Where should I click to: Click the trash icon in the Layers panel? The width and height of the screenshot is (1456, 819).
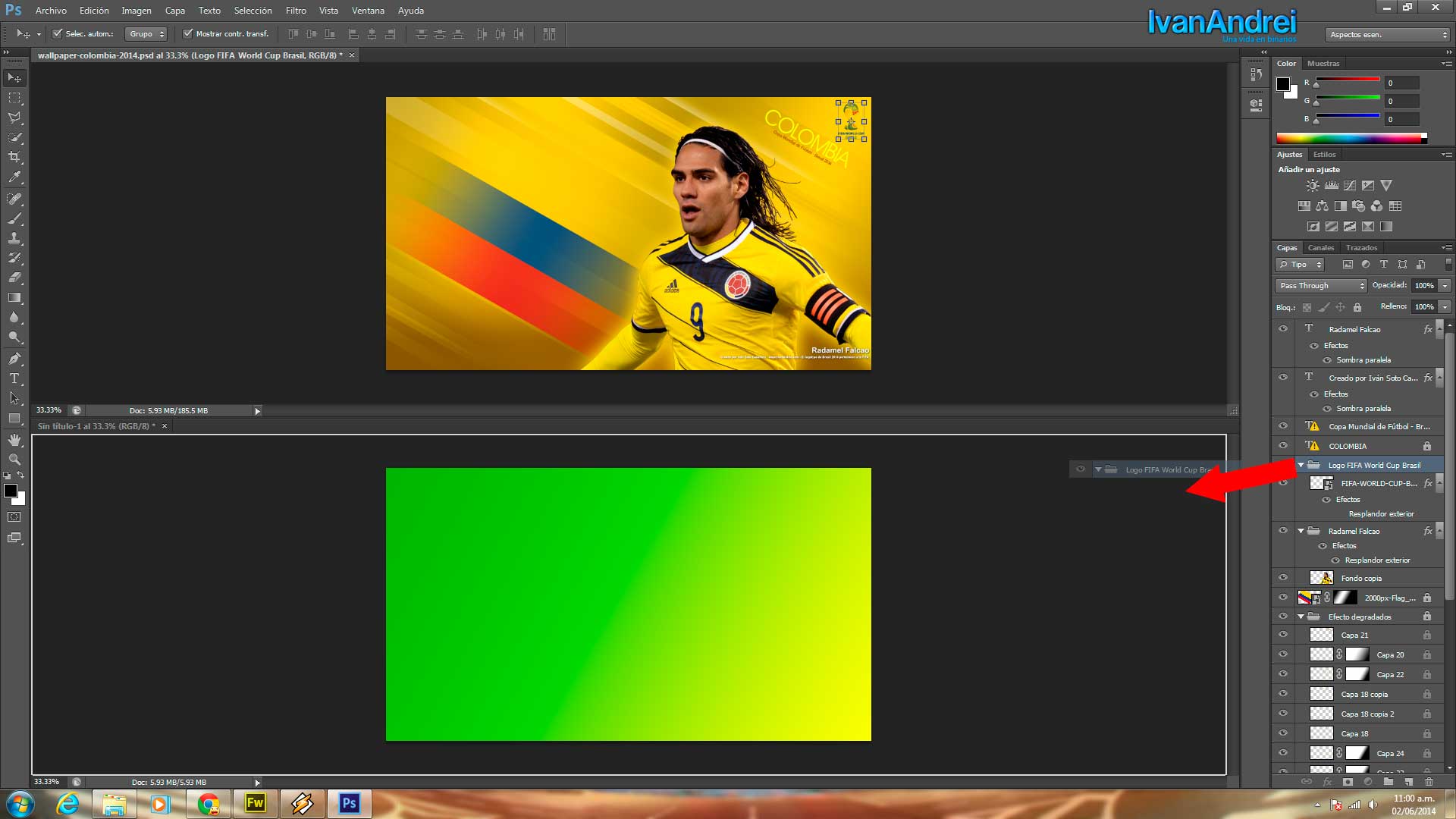1429,781
